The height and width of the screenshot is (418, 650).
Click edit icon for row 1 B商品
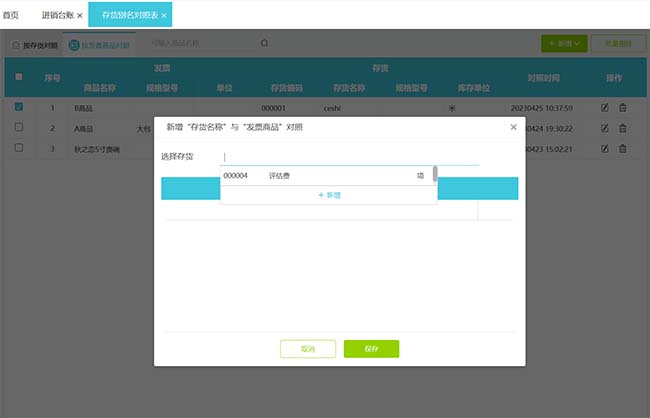(x=605, y=107)
